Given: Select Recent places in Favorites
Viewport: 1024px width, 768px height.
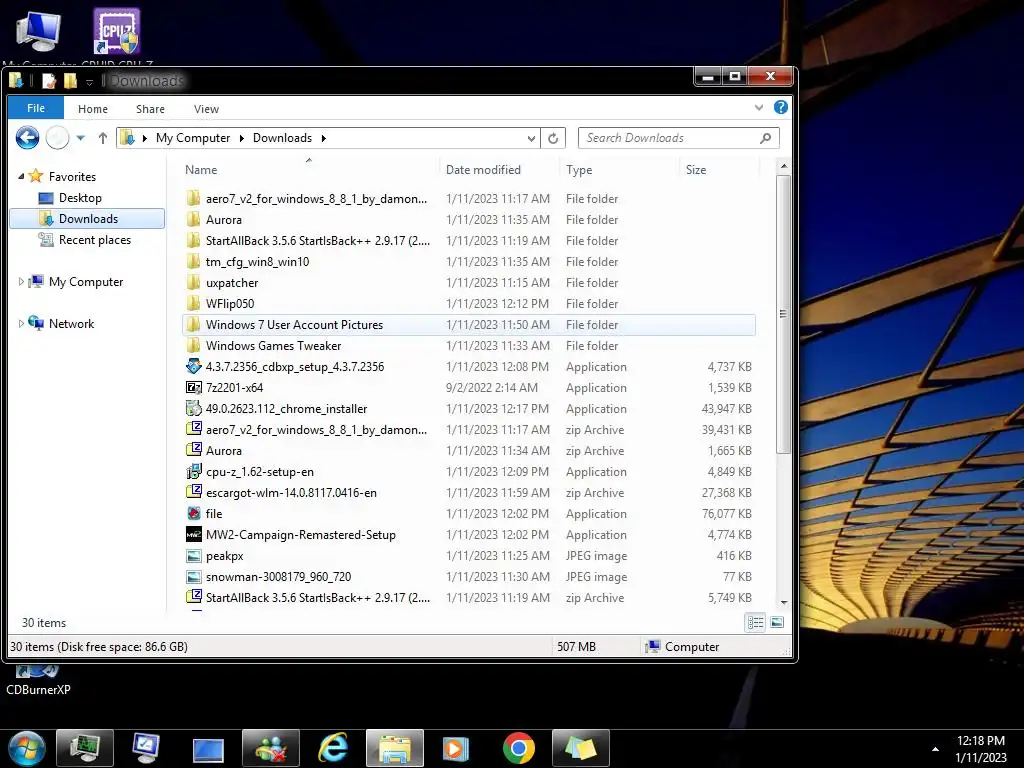Looking at the screenshot, I should tap(95, 240).
